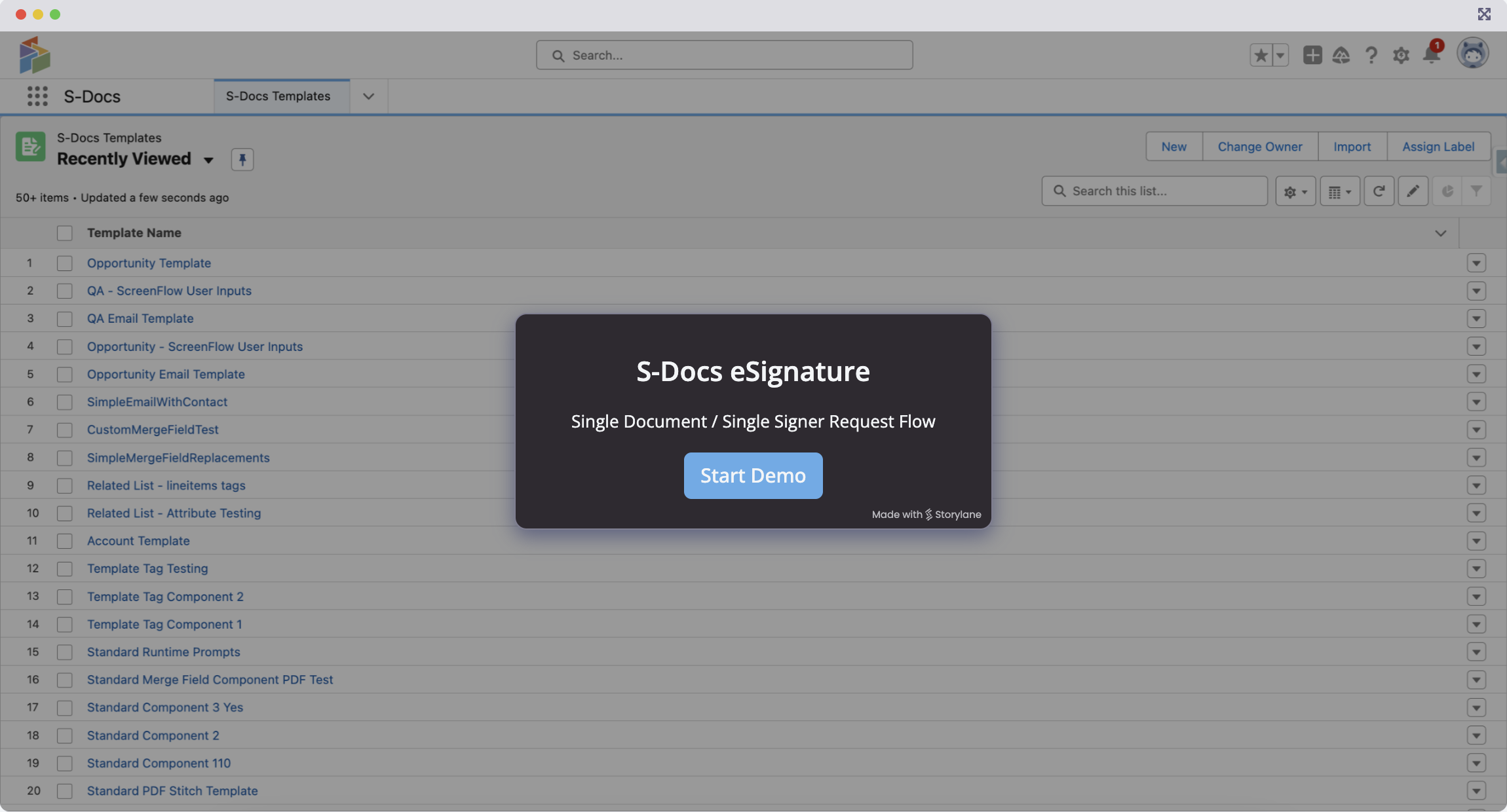Click the Search this list field

point(1154,191)
